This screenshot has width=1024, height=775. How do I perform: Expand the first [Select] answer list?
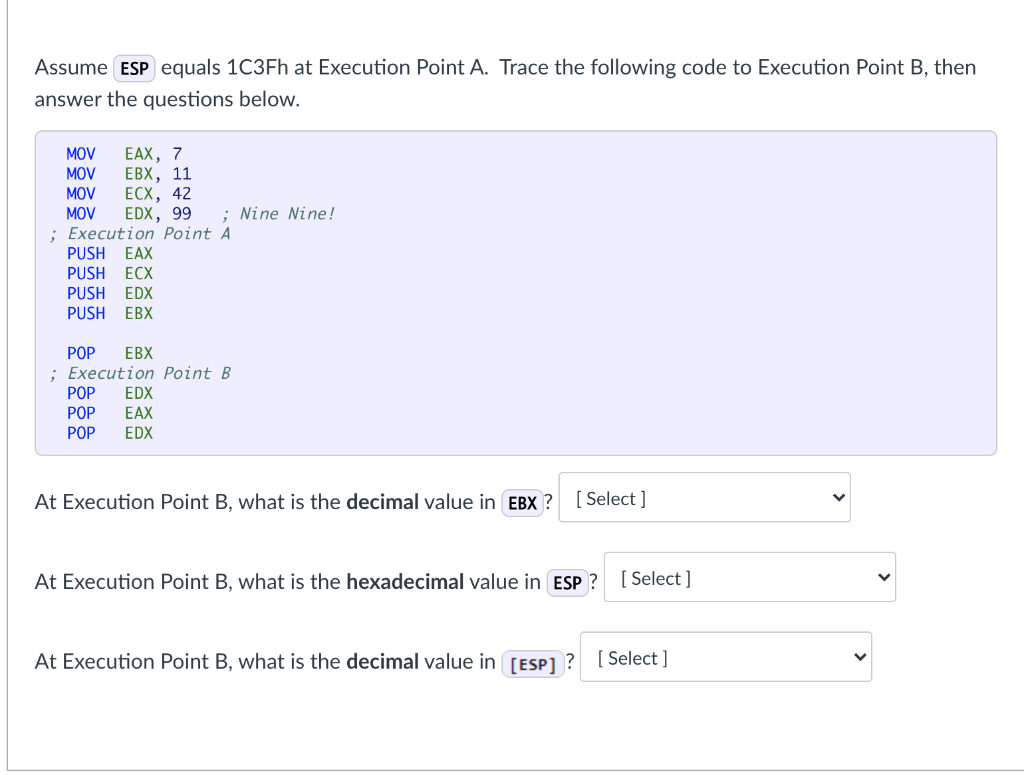coord(703,497)
